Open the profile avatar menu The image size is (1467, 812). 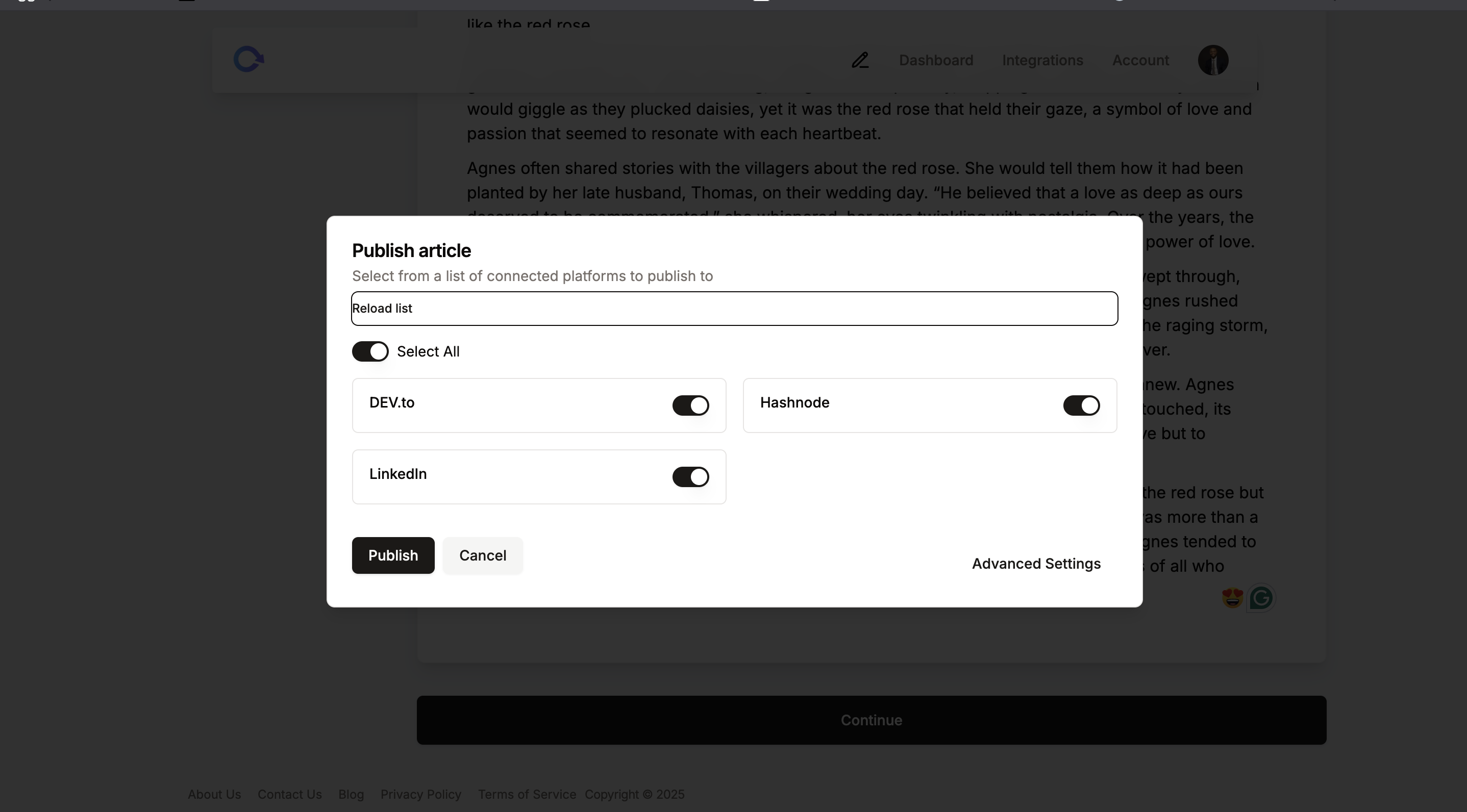pos(1213,60)
